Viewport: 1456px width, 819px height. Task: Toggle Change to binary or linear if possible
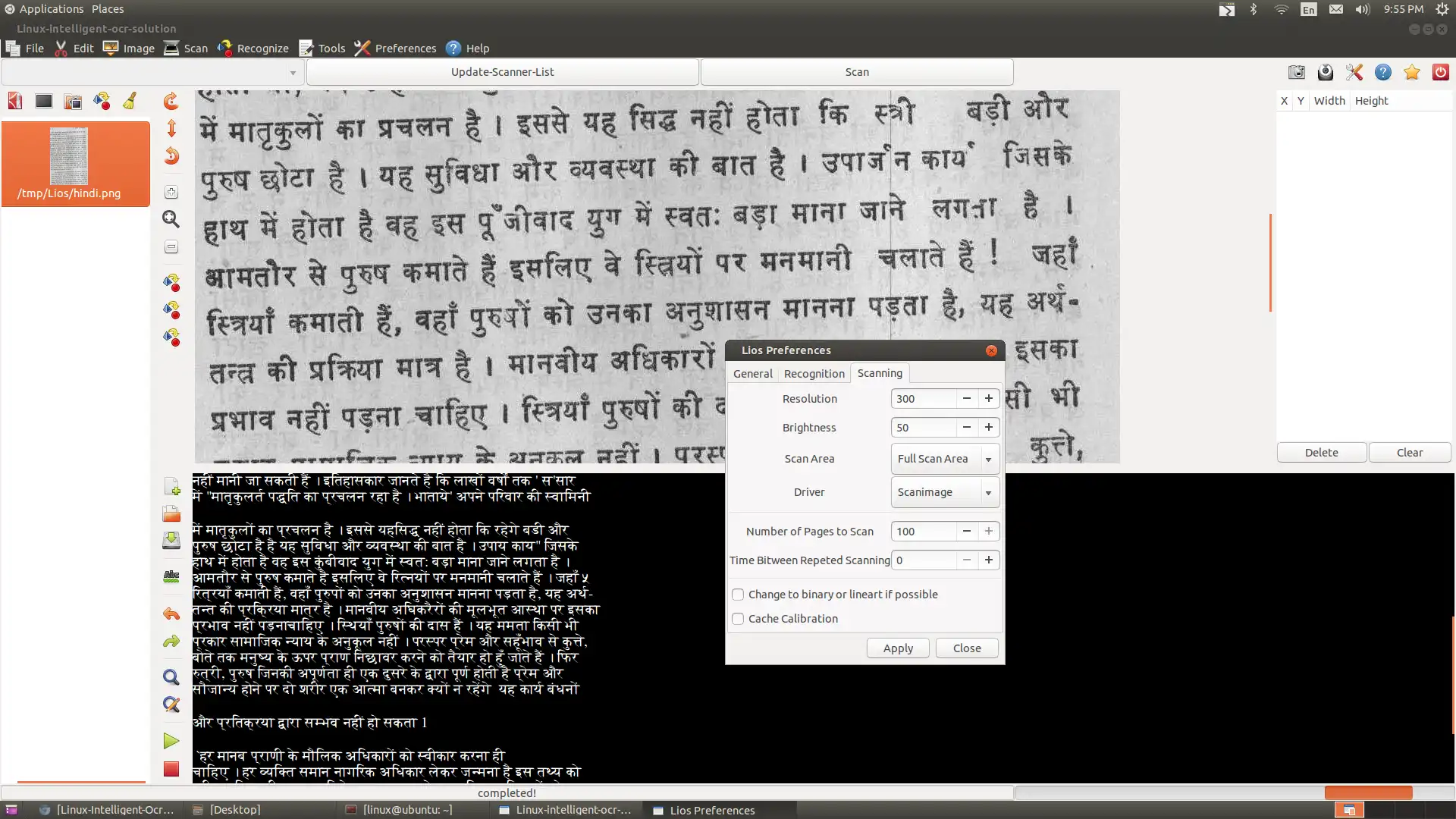point(737,593)
